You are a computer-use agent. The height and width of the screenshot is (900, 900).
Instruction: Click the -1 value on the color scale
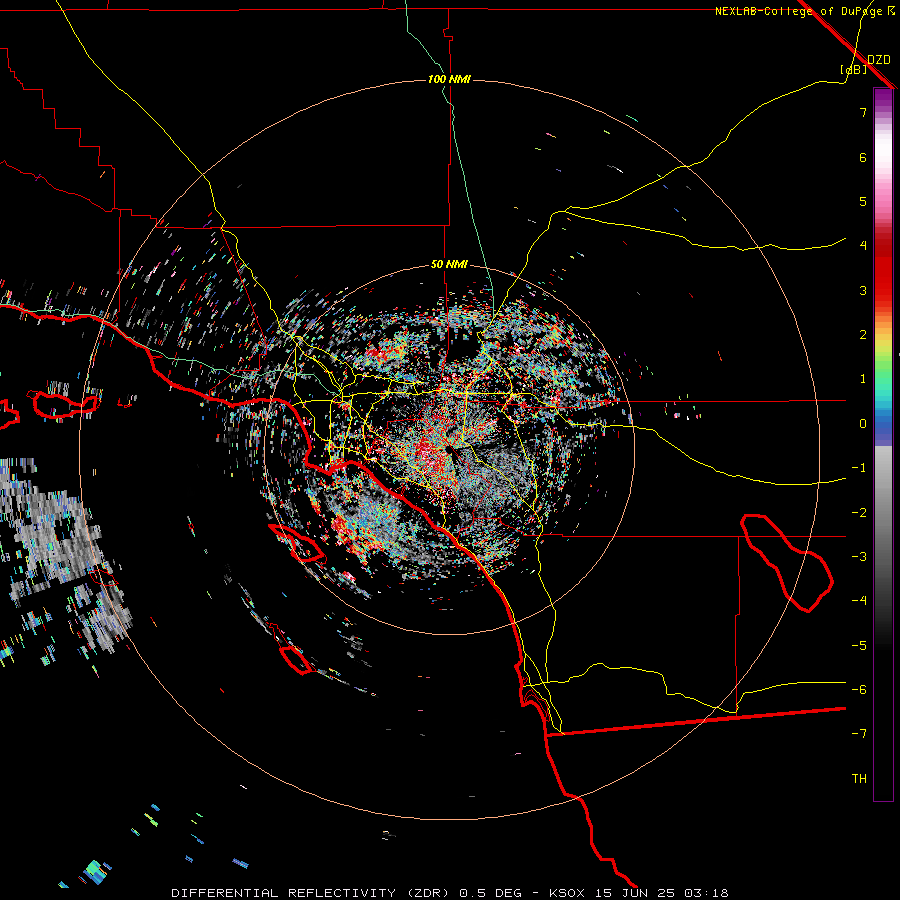859,468
